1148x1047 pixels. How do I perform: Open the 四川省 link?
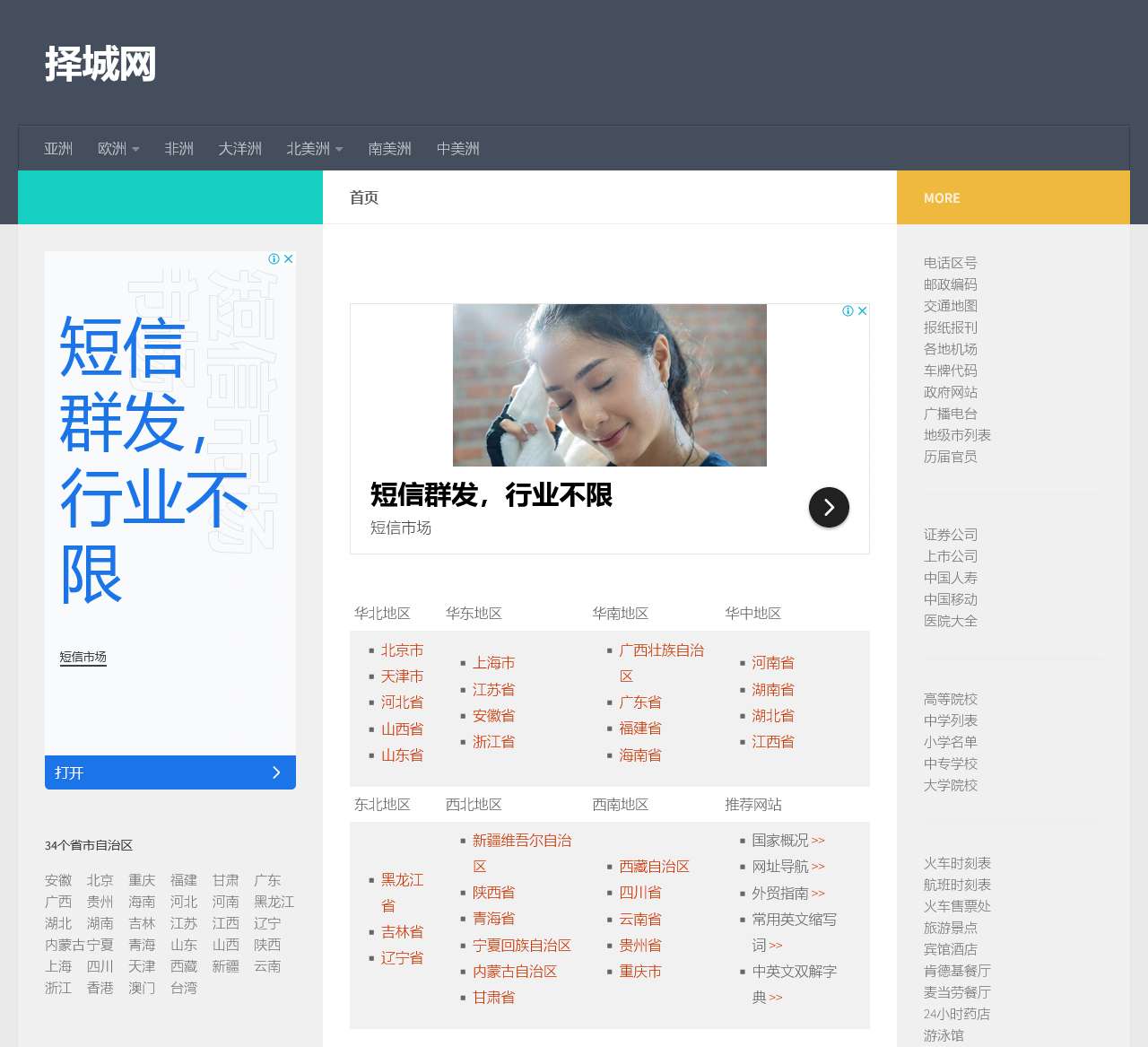(x=640, y=893)
